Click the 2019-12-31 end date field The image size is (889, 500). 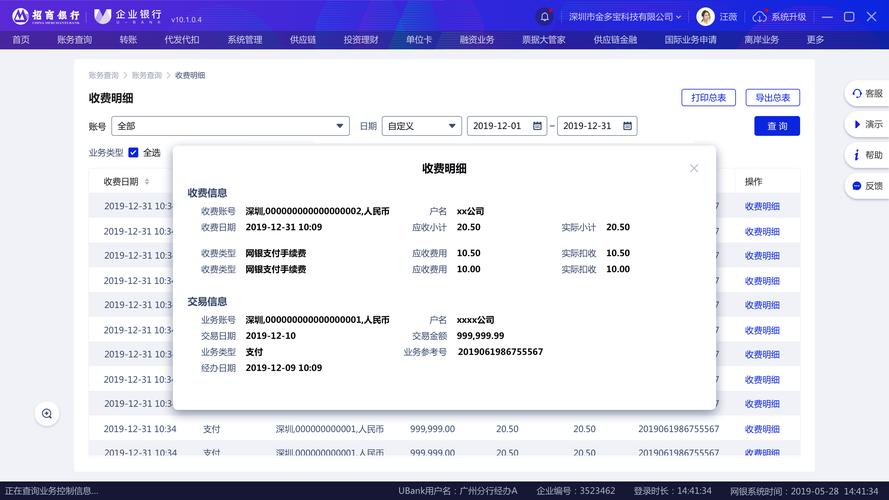pyautogui.click(x=597, y=126)
